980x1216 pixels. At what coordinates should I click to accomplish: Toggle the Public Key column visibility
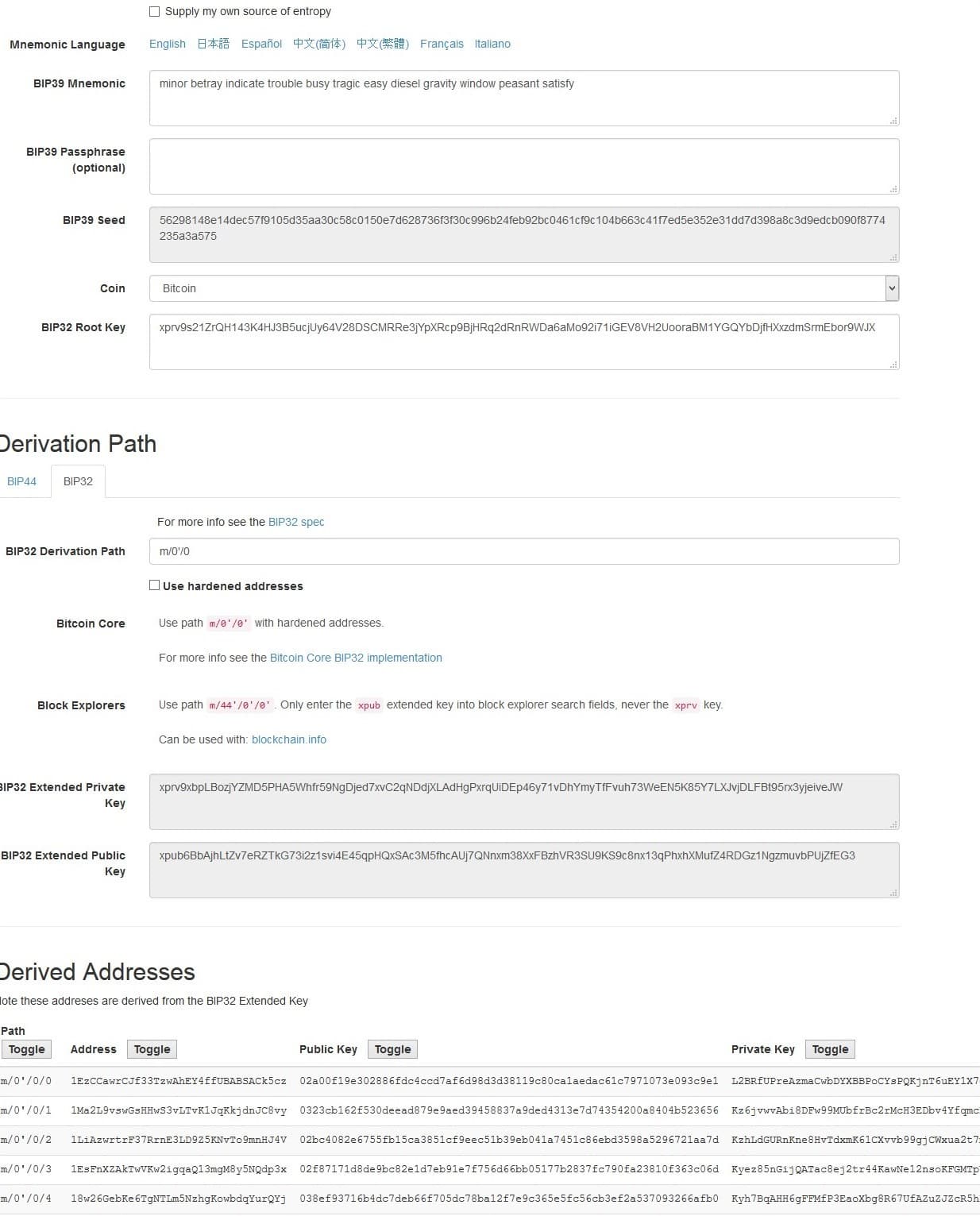392,1049
